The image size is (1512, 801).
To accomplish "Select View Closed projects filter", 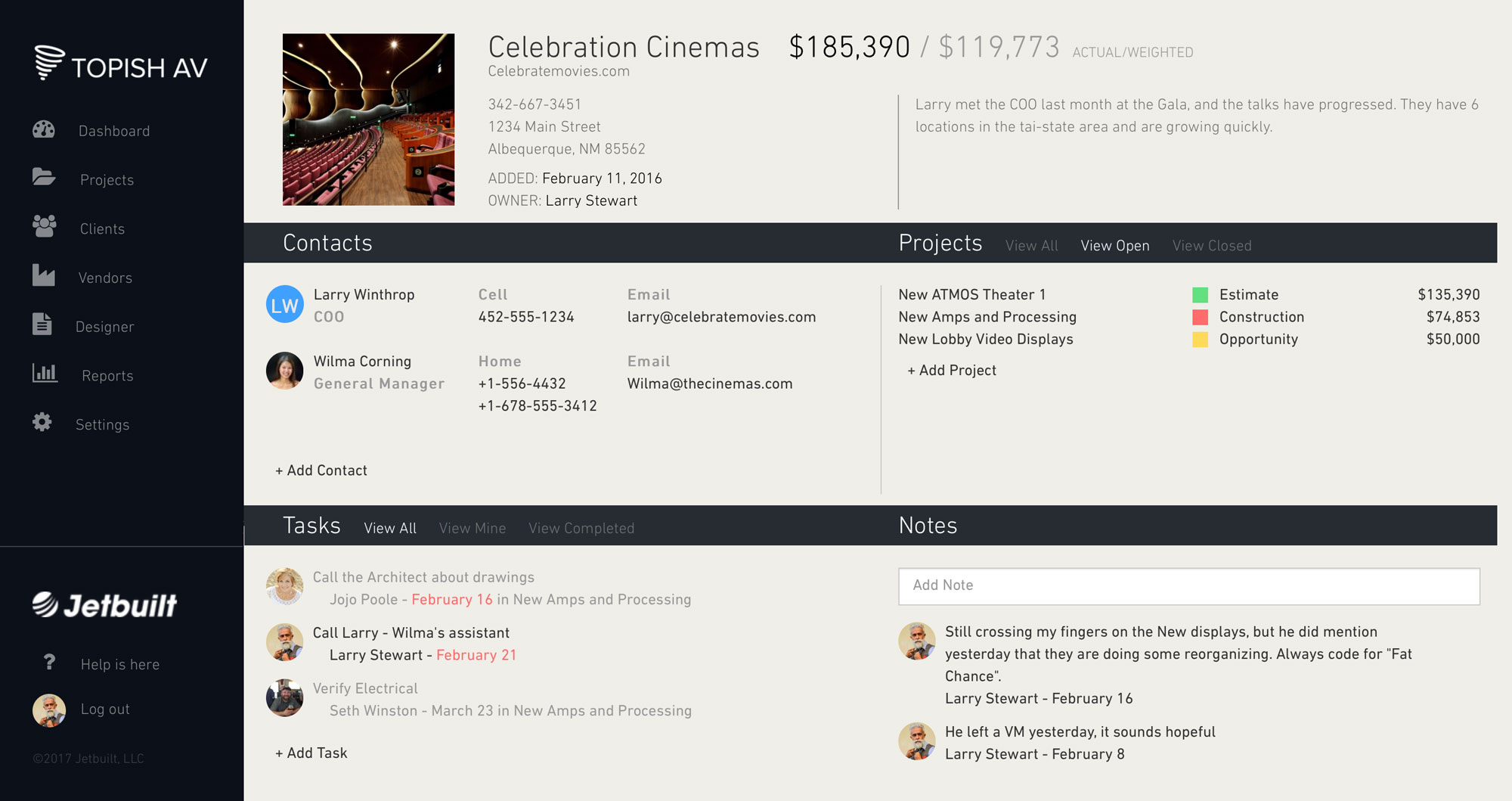I will [x=1212, y=246].
